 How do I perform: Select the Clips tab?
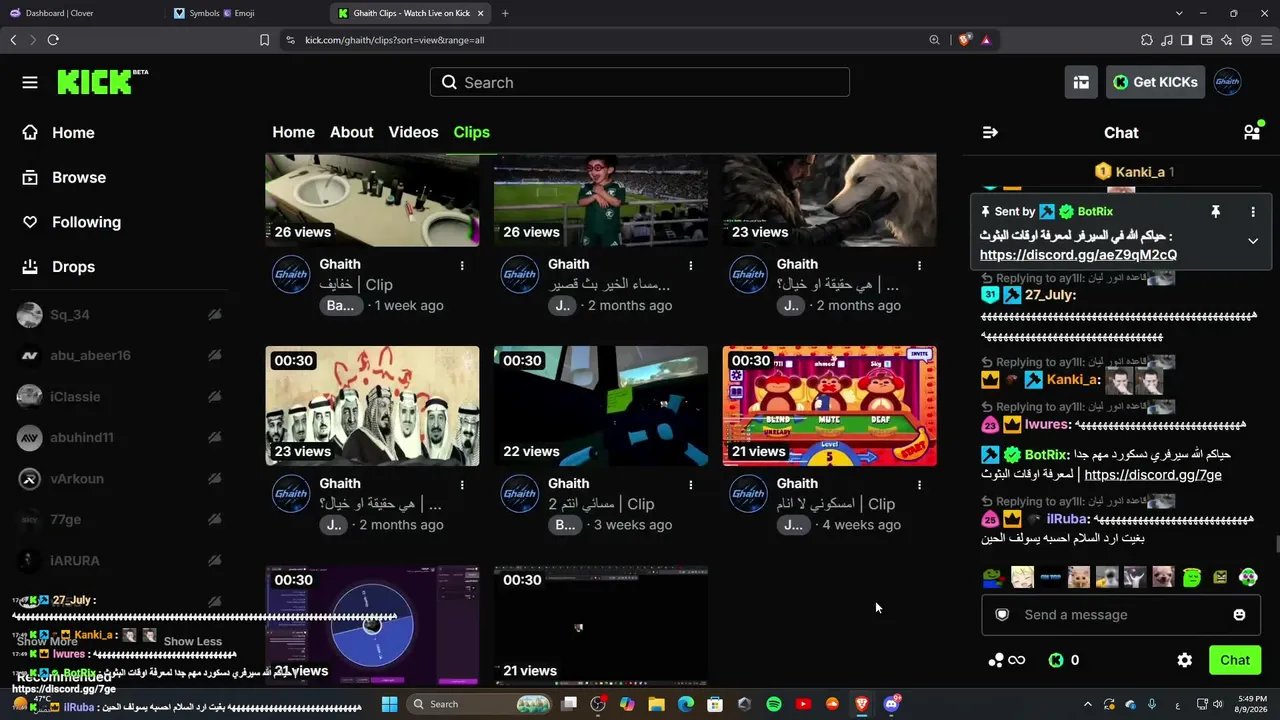tap(472, 132)
